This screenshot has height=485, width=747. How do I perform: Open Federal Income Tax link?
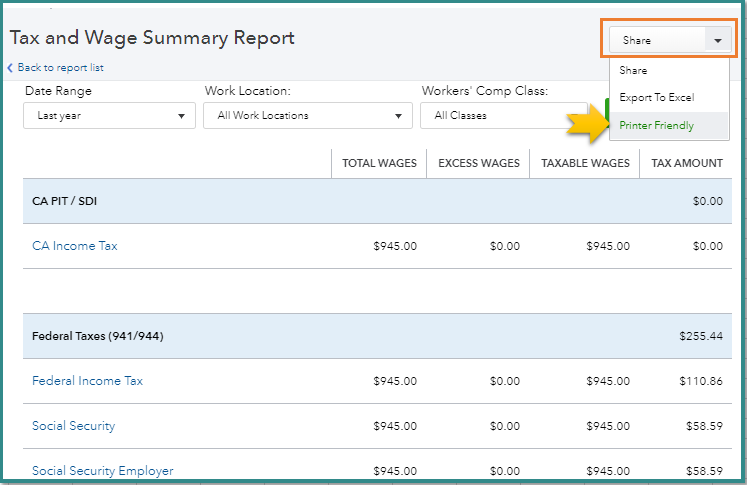pyautogui.click(x=87, y=381)
